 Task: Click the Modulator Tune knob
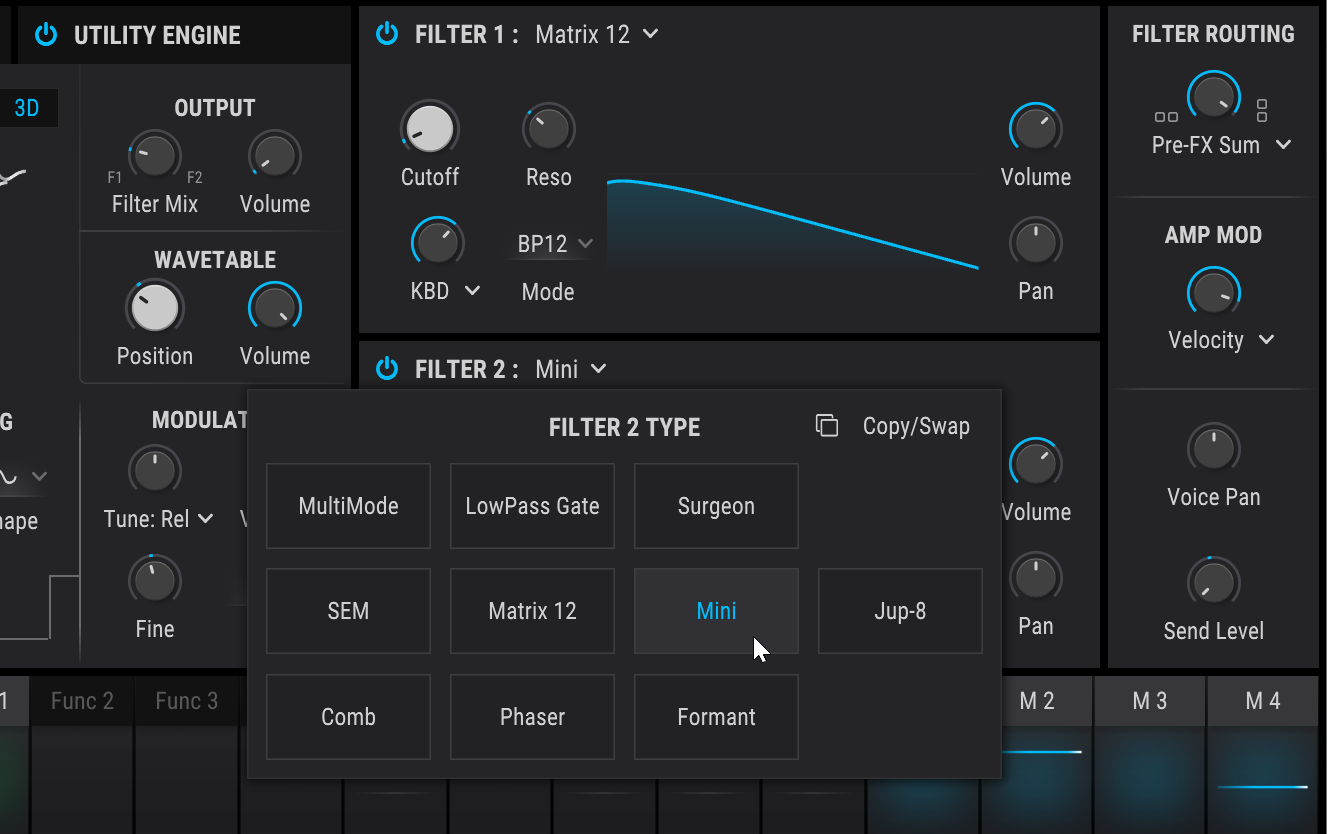154,471
